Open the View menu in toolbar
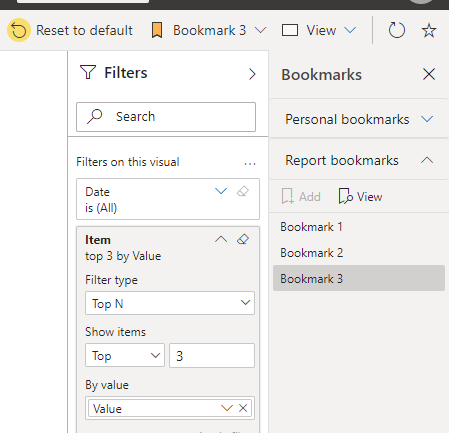The width and height of the screenshot is (449, 433). click(x=319, y=30)
